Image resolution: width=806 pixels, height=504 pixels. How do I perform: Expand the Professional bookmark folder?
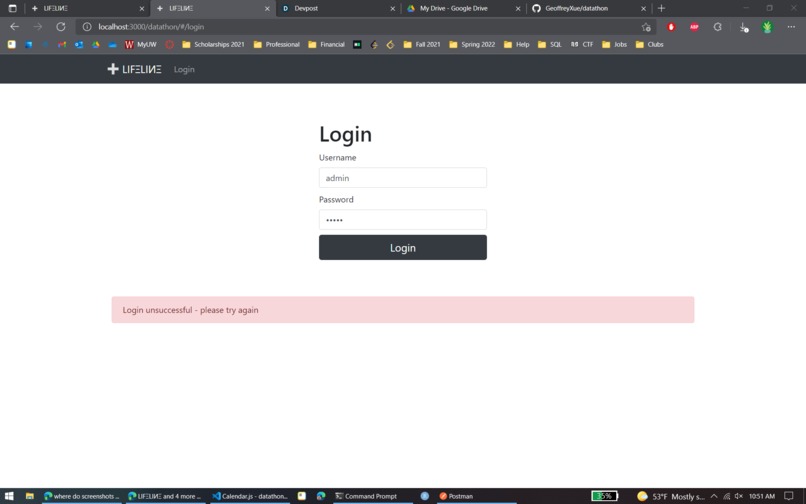pyautogui.click(x=277, y=45)
